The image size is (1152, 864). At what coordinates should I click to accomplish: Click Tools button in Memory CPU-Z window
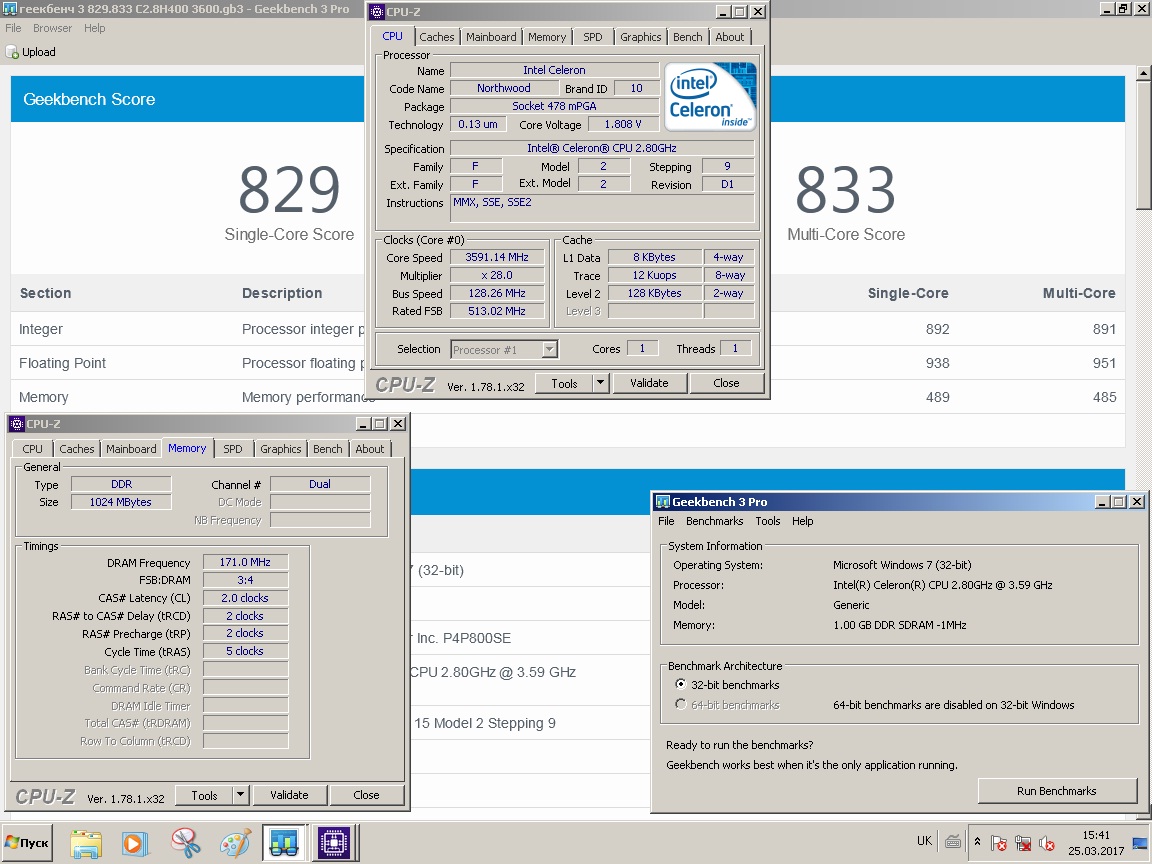click(x=204, y=795)
